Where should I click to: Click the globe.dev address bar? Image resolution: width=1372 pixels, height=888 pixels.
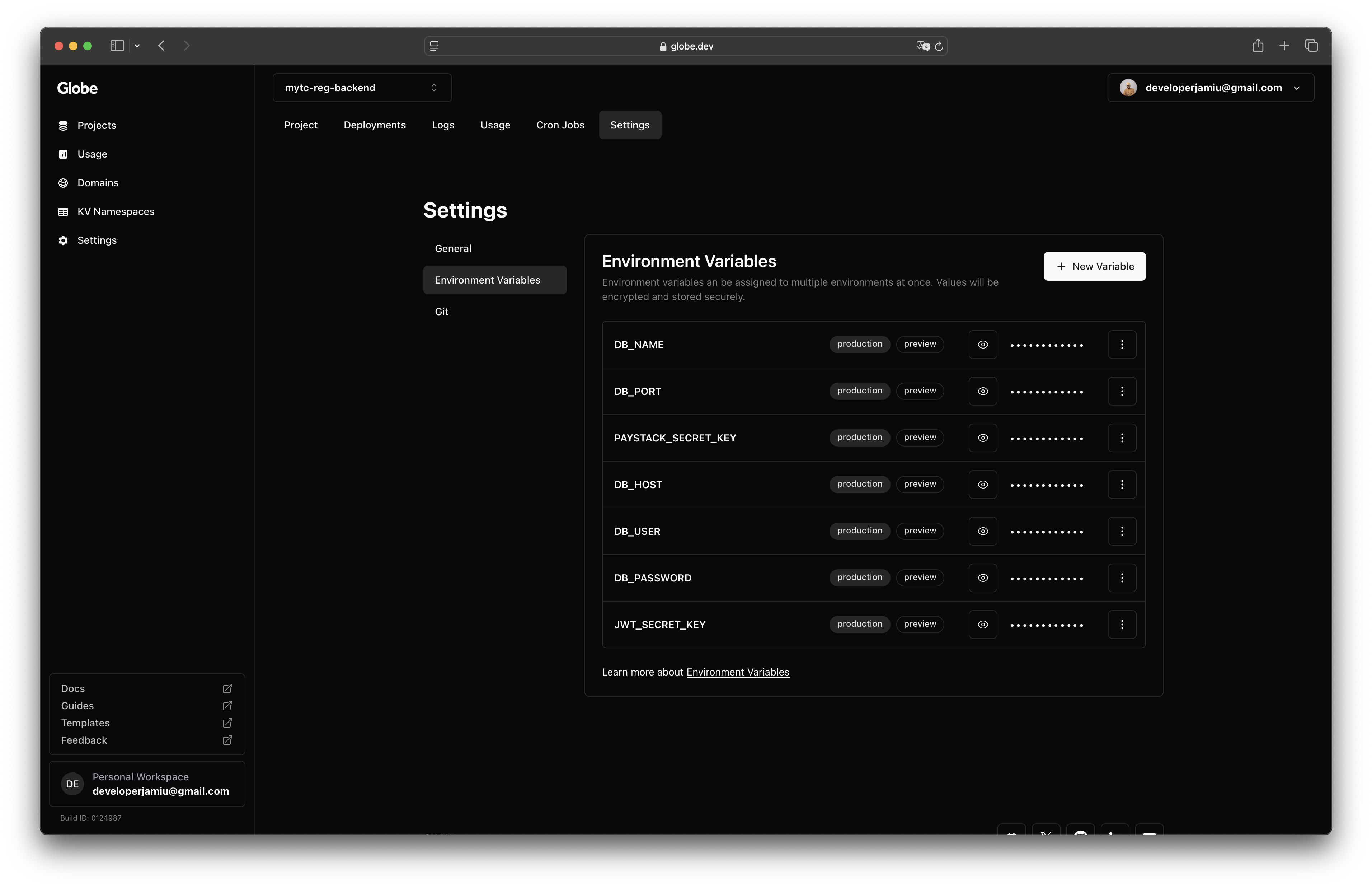point(686,46)
